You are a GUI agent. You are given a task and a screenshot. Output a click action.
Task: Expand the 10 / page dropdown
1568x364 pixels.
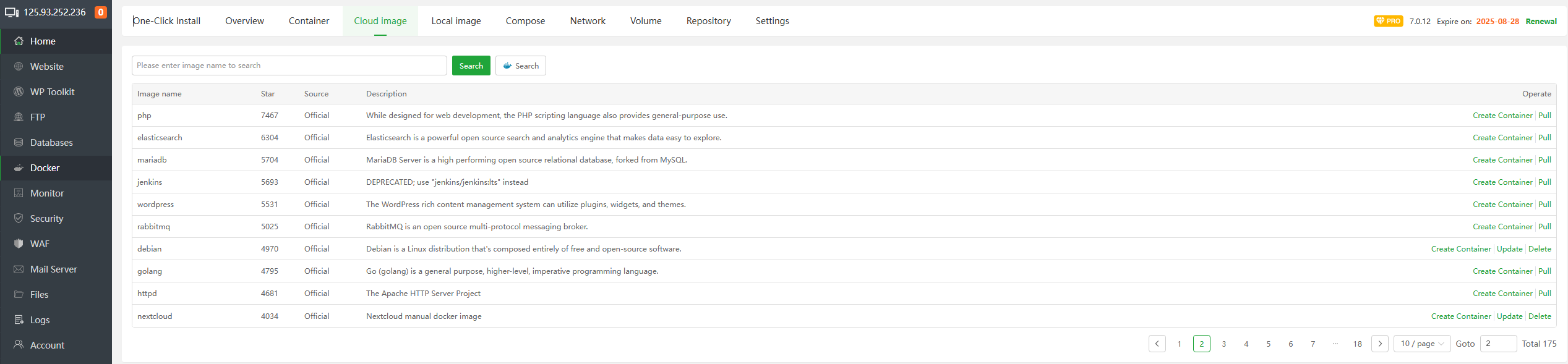coord(1421,344)
